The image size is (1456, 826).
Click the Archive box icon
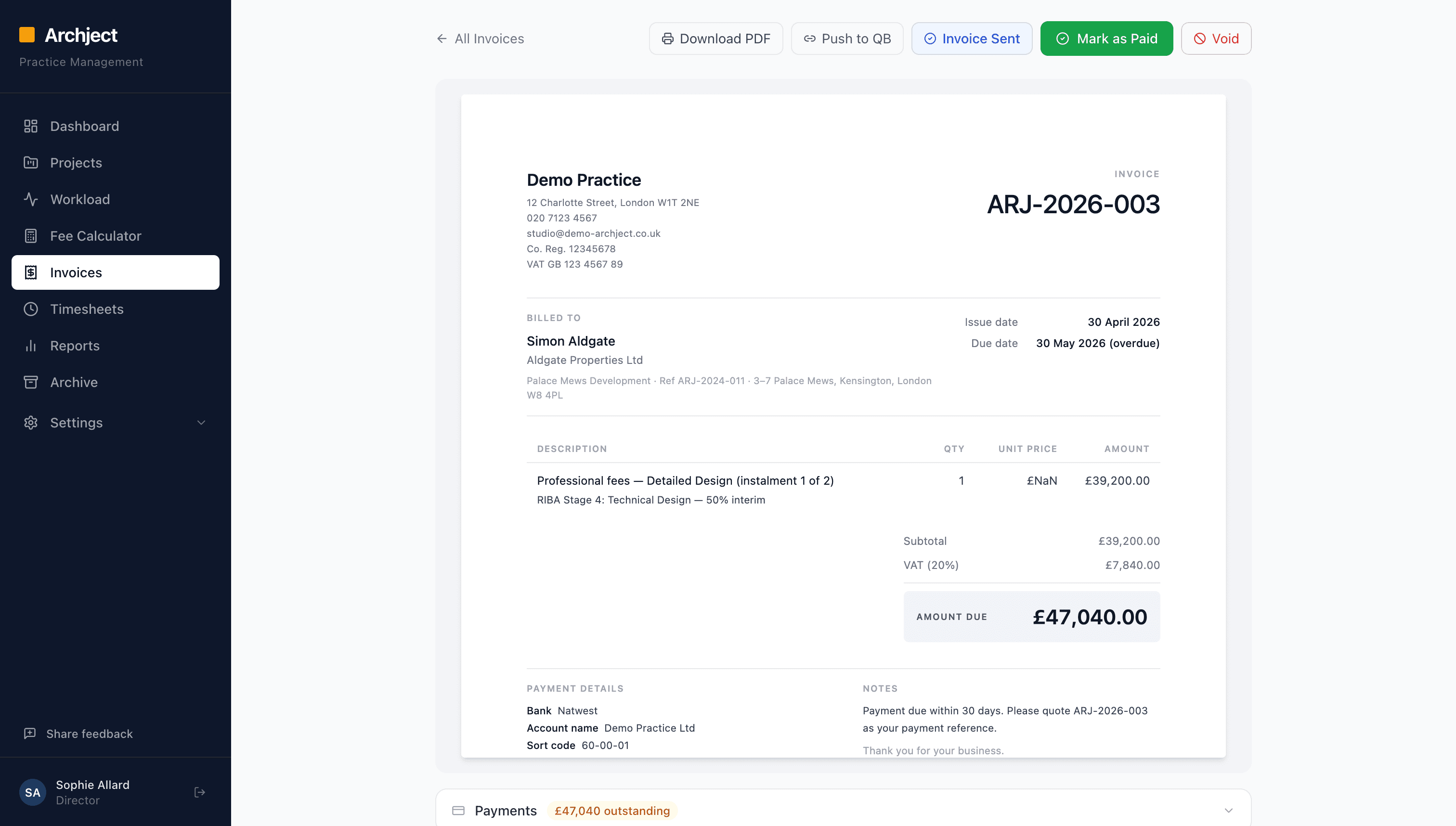31,382
